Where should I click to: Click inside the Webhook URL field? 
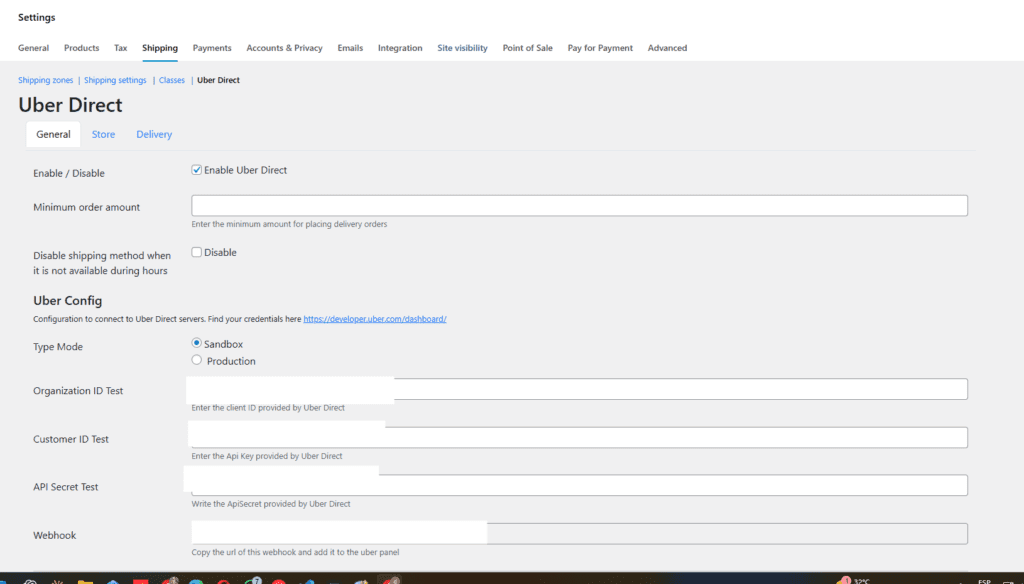point(579,534)
